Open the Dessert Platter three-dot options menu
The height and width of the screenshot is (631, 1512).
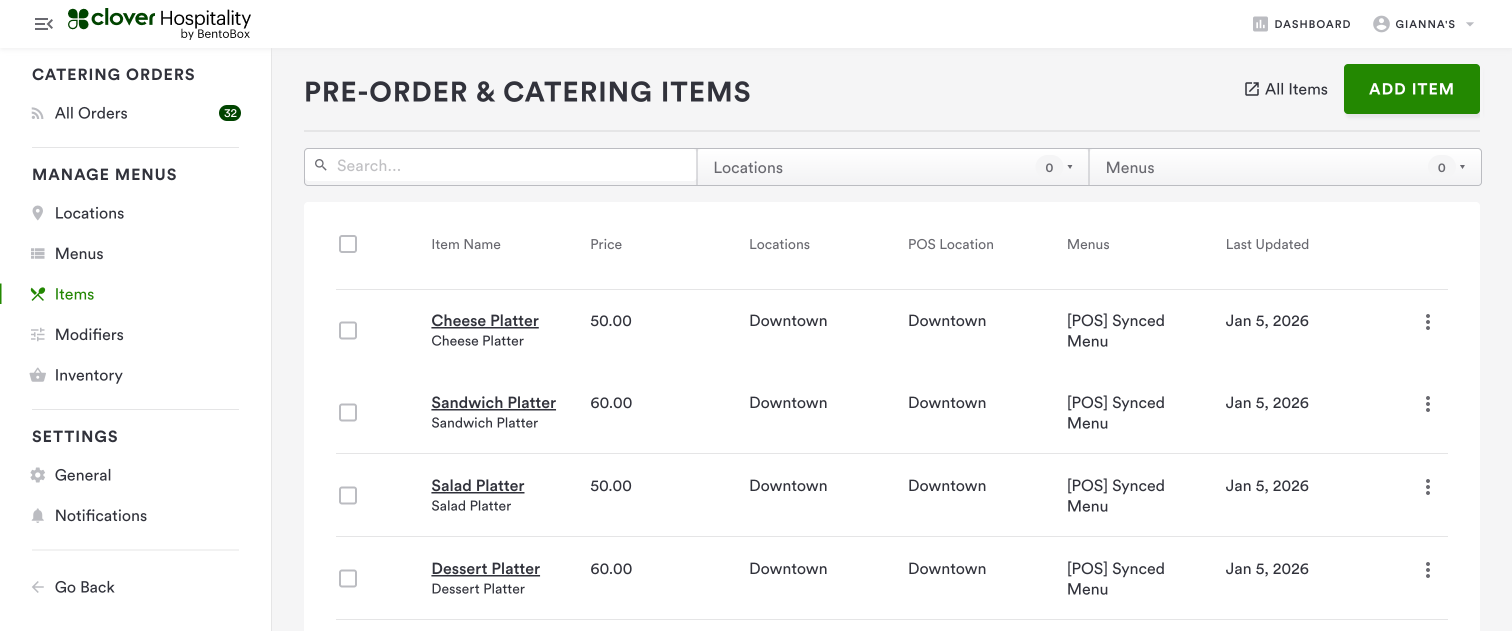[1427, 570]
